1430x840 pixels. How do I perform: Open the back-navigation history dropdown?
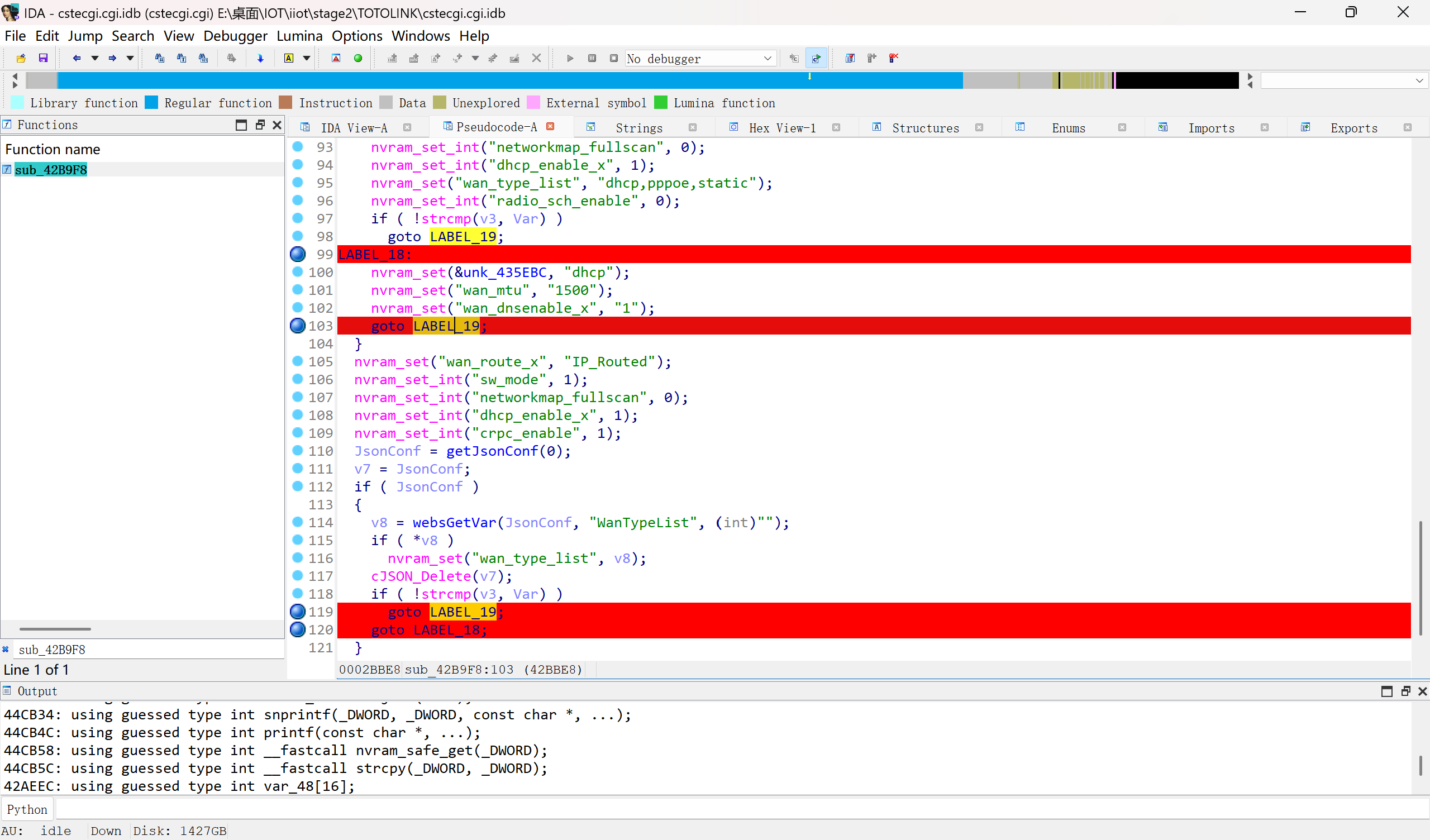coord(95,59)
